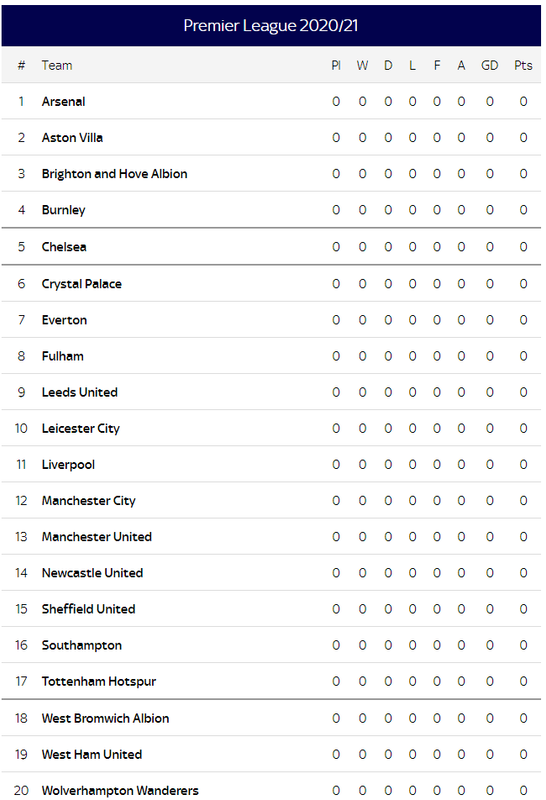
Task: Open the Manchester United team link
Action: tap(96, 537)
